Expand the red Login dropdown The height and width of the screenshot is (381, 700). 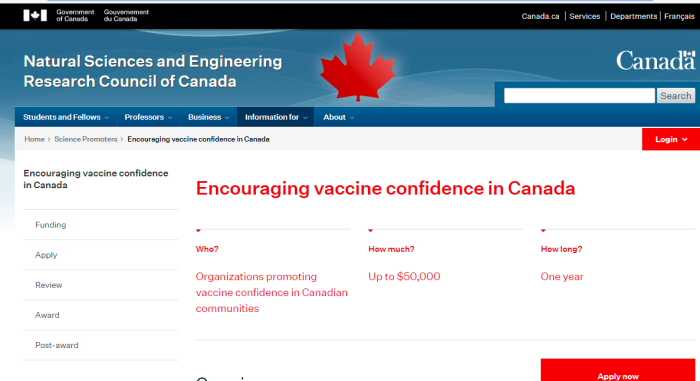[671, 139]
